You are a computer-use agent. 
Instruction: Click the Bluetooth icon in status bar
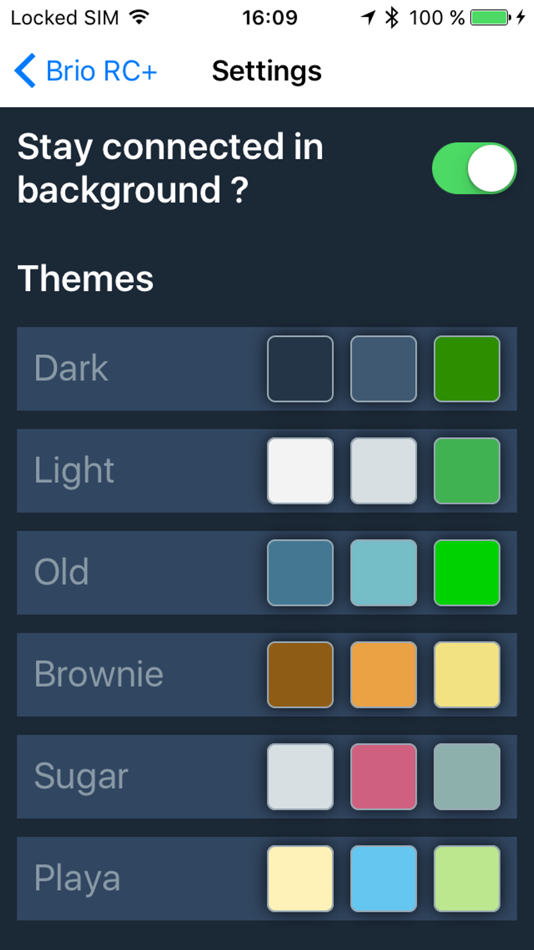pyautogui.click(x=392, y=17)
